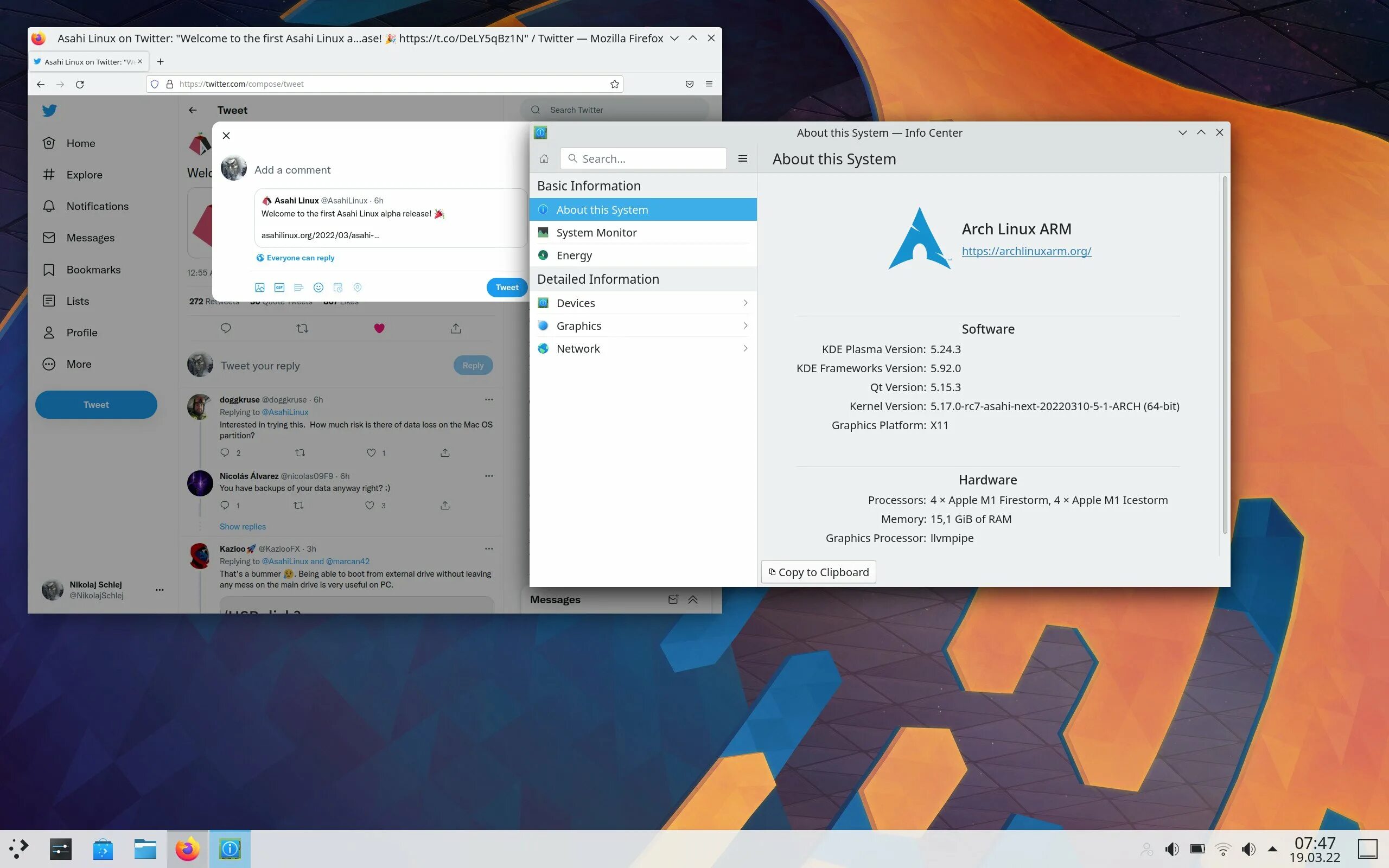Screen dimensions: 1389x868
Task: Click the GIF icon in tweet composer
Action: pos(279,287)
